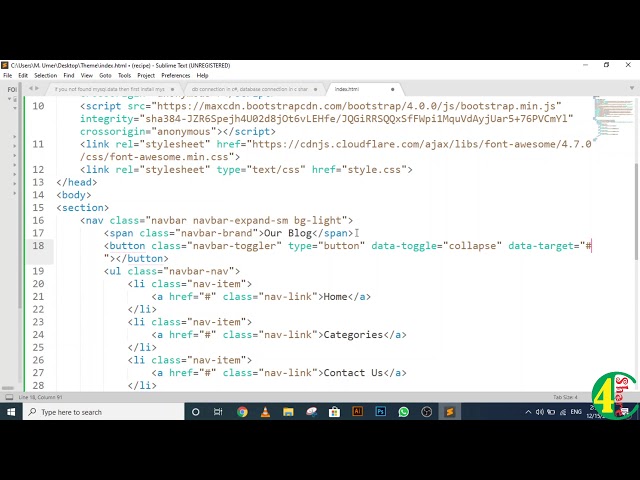Click 'navbar-toggler' in line 18

(234, 246)
